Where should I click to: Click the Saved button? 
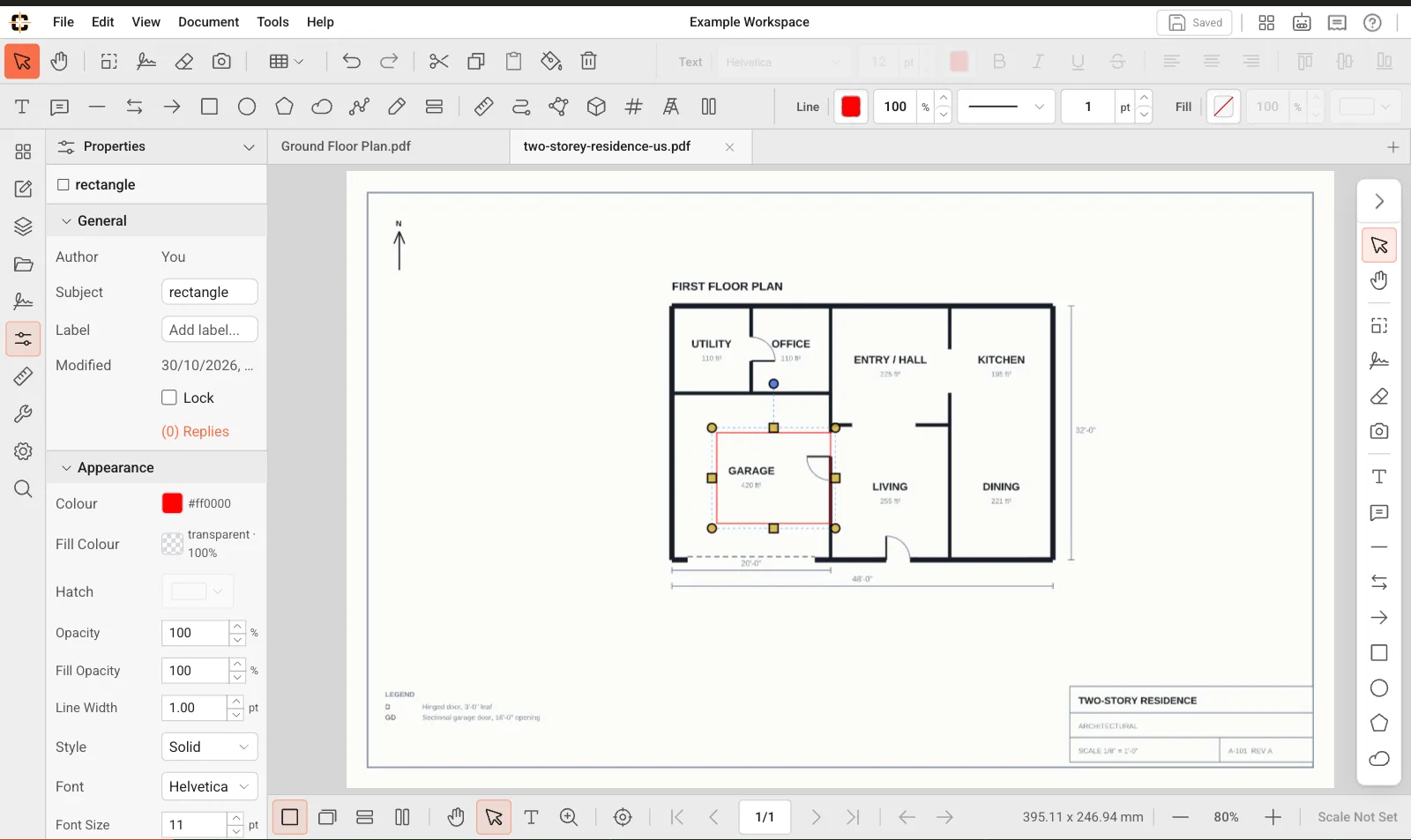[1194, 23]
